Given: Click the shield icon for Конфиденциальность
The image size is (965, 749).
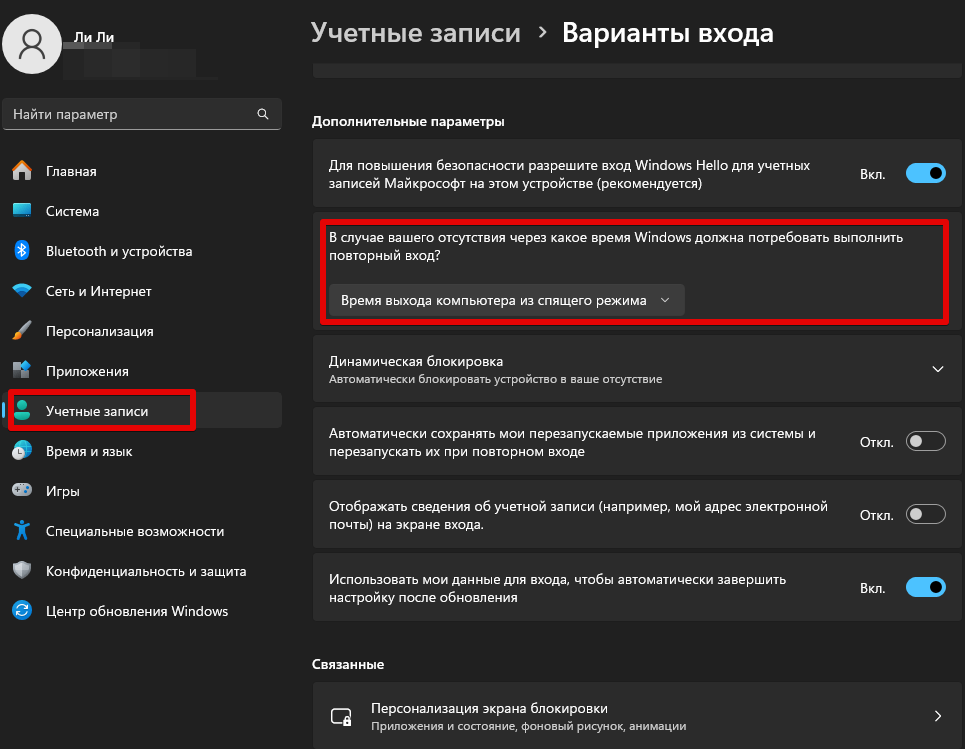Looking at the screenshot, I should tap(22, 571).
